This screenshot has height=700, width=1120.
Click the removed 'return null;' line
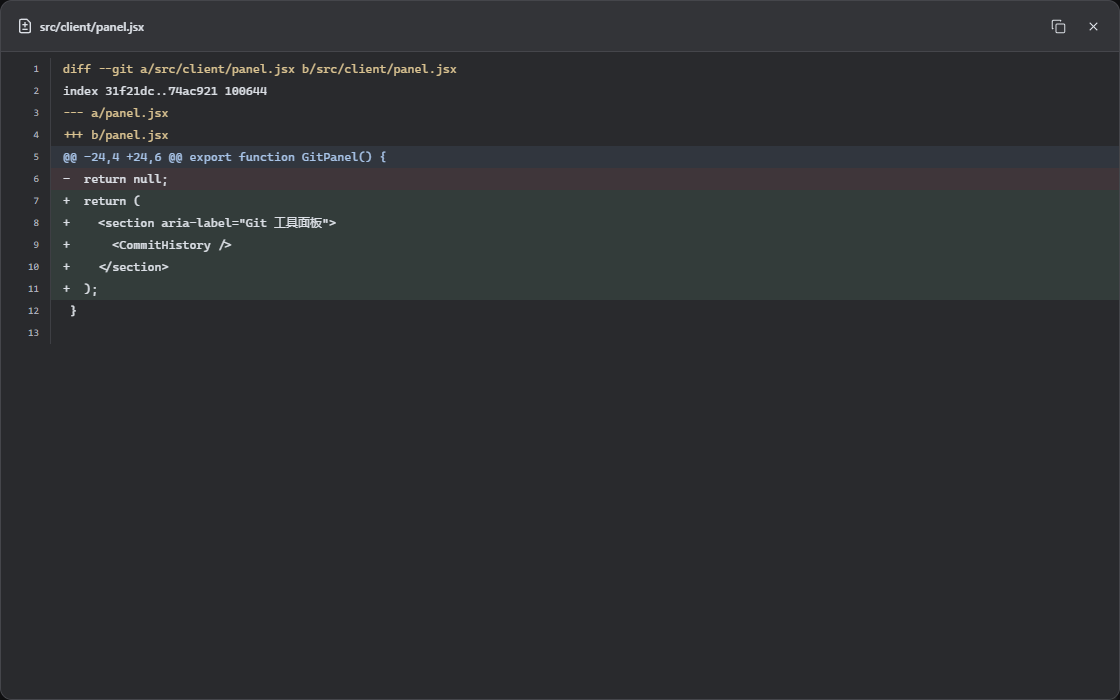click(585, 179)
